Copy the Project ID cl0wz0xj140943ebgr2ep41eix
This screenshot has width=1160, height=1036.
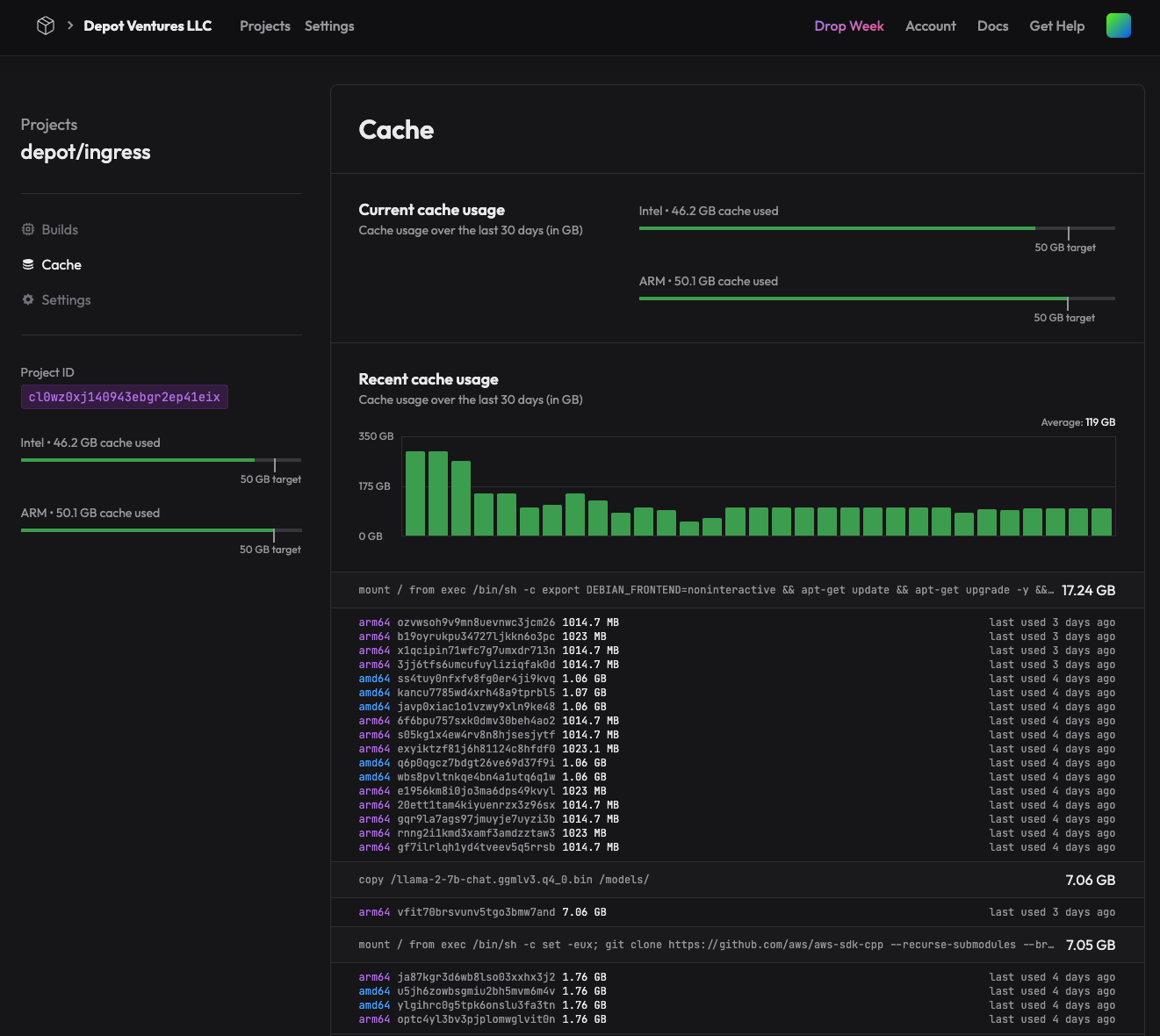pos(124,397)
